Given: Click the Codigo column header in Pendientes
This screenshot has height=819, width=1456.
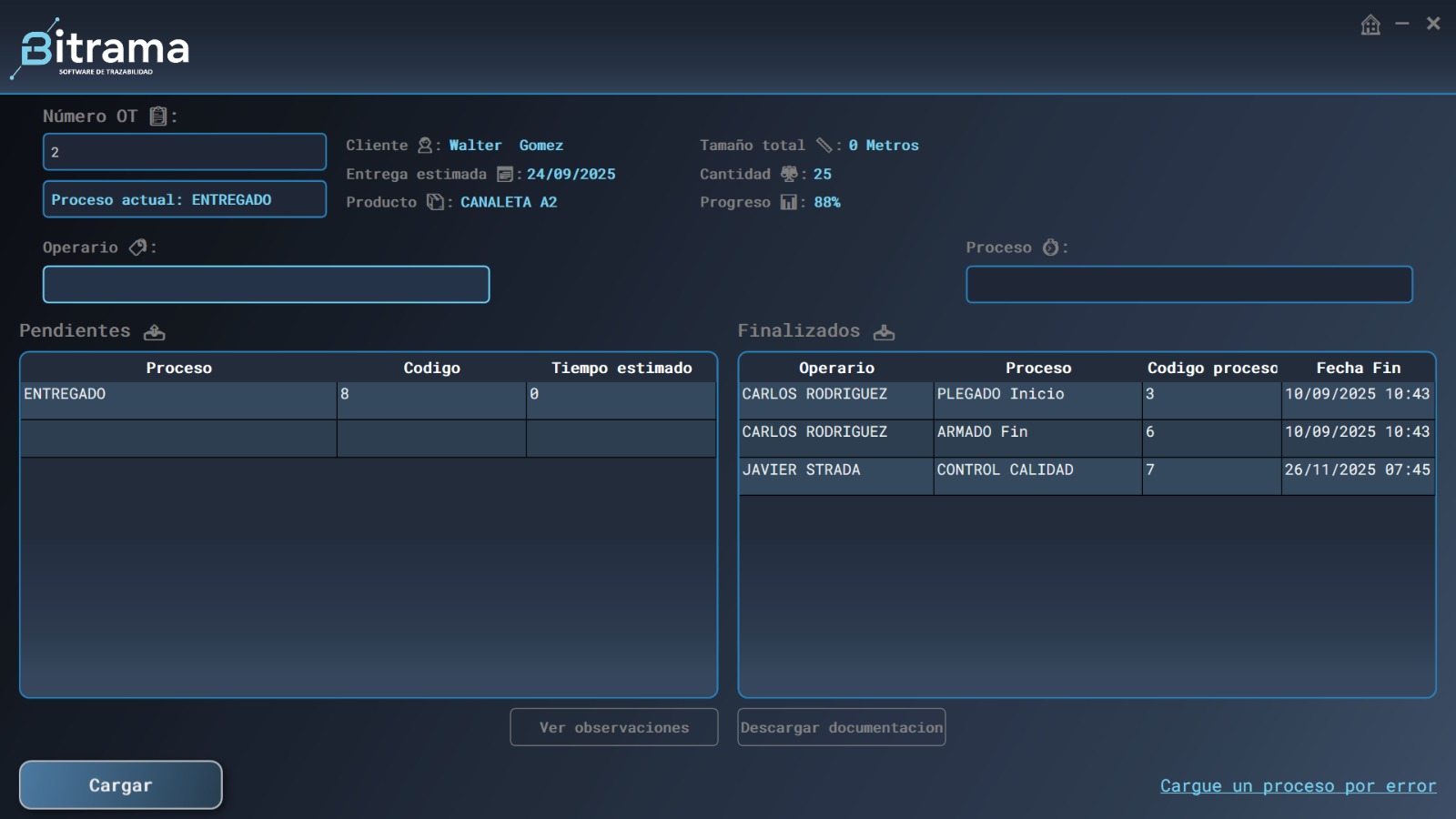Looking at the screenshot, I should (x=432, y=368).
